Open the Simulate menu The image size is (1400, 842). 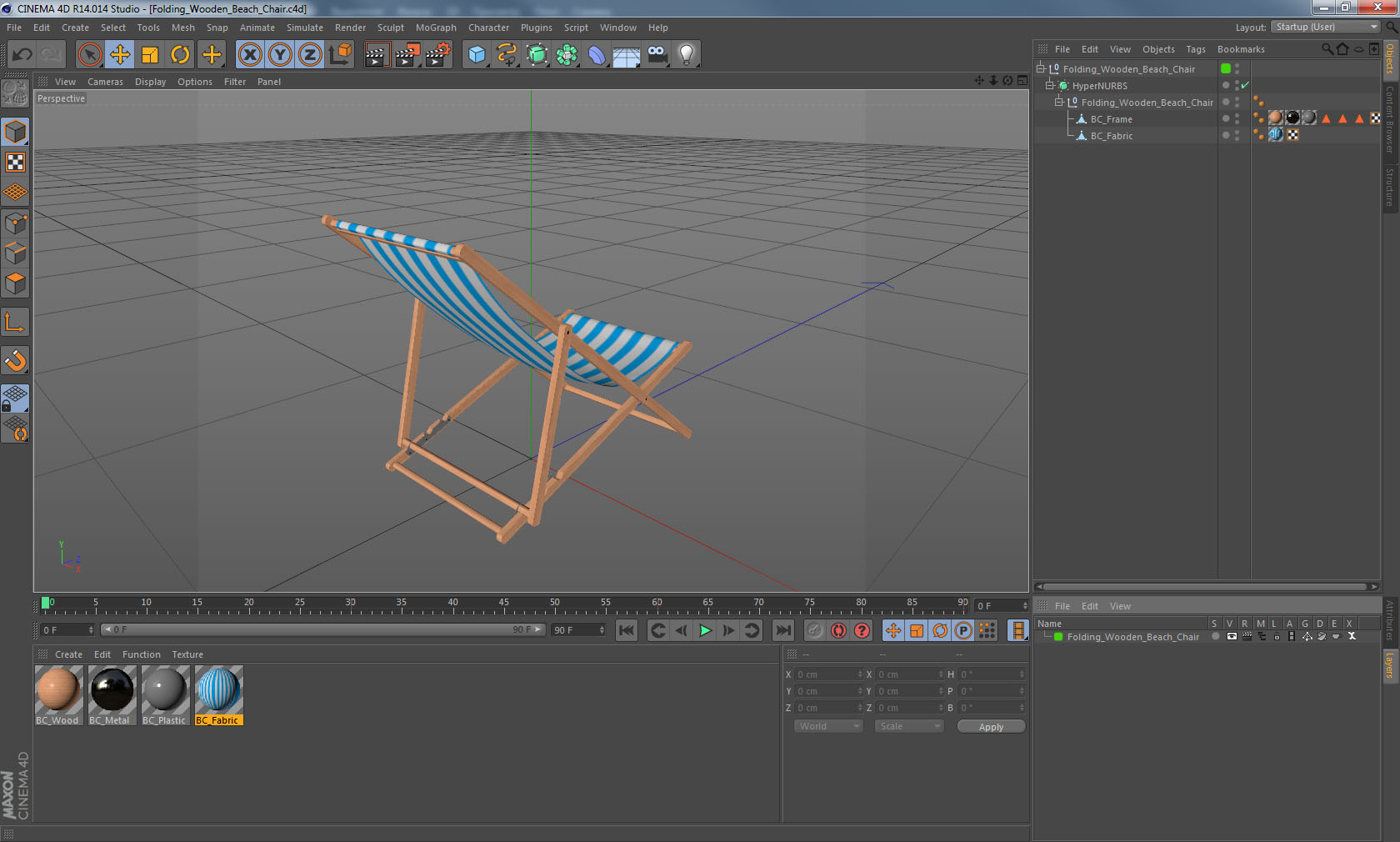pos(305,28)
